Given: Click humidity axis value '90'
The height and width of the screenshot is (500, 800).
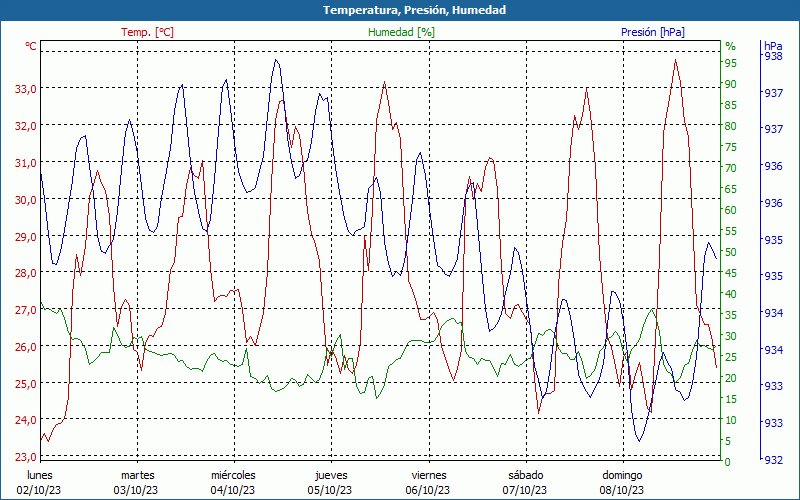Looking at the screenshot, I should [731, 84].
